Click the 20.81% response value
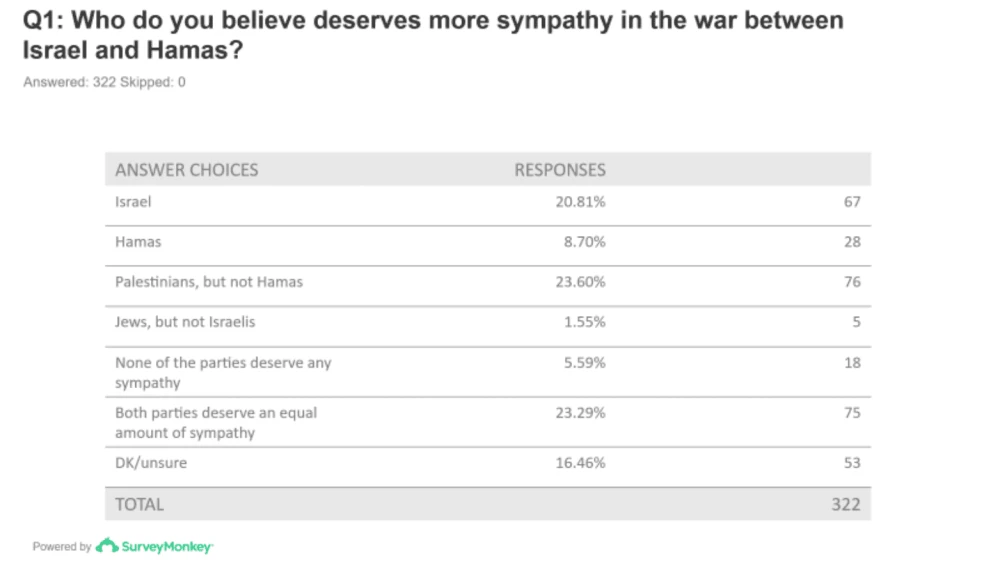 [580, 202]
